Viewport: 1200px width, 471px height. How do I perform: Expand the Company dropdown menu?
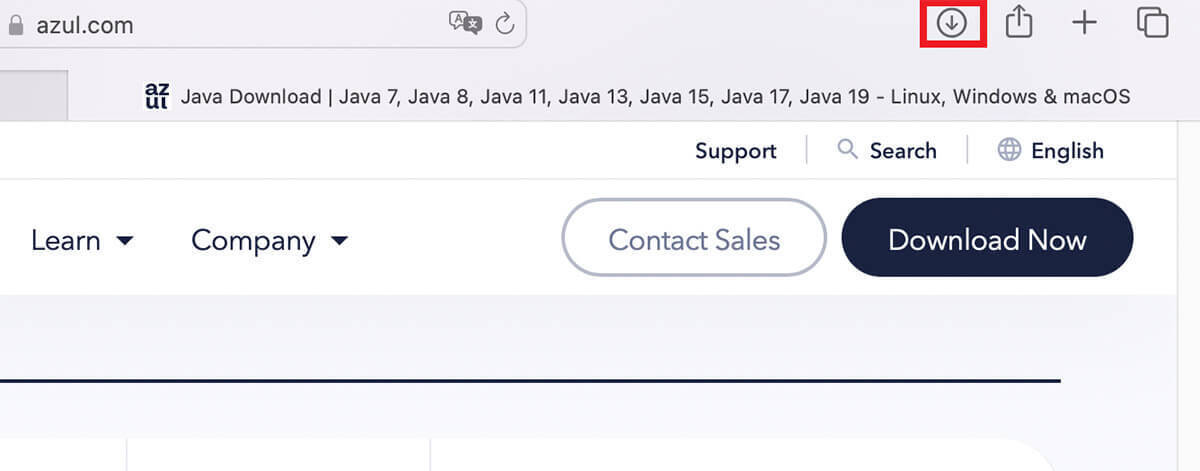click(x=269, y=240)
